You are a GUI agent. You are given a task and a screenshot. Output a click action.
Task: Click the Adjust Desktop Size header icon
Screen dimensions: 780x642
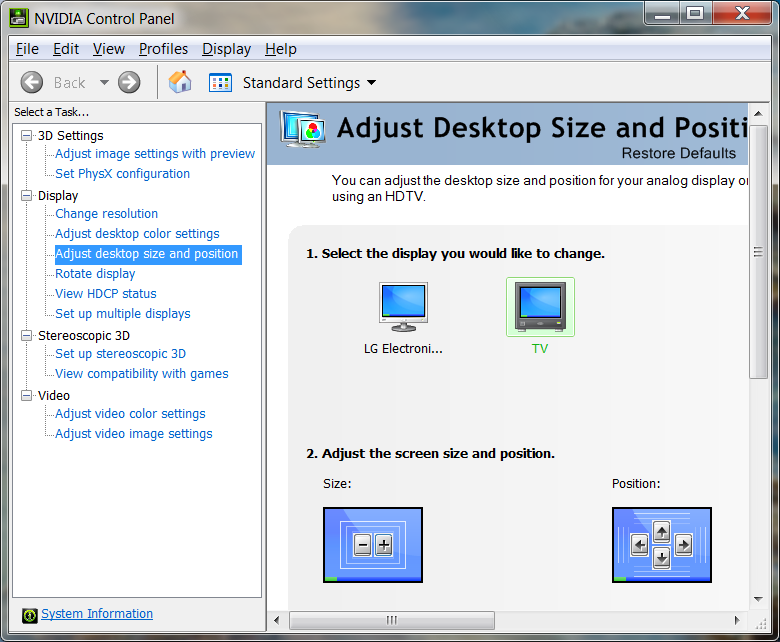(x=303, y=129)
